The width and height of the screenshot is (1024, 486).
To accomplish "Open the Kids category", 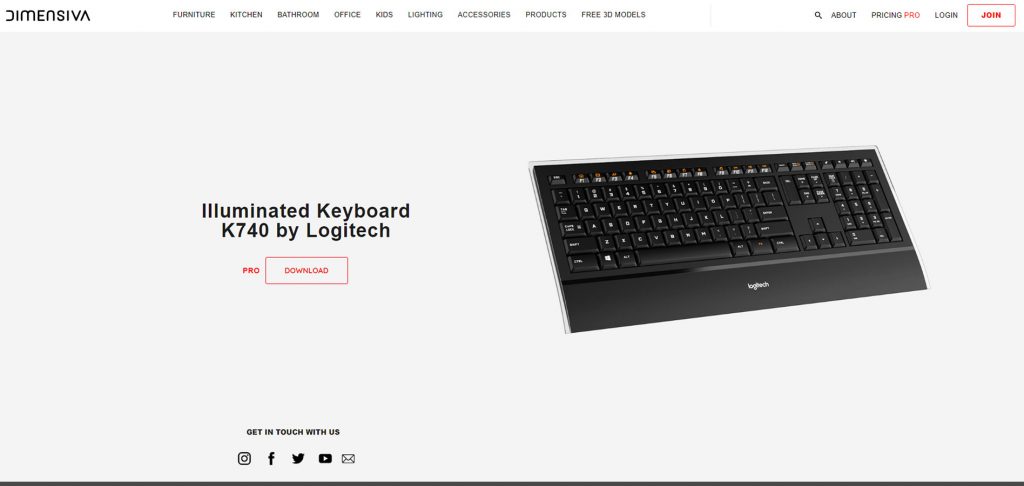I will 384,14.
